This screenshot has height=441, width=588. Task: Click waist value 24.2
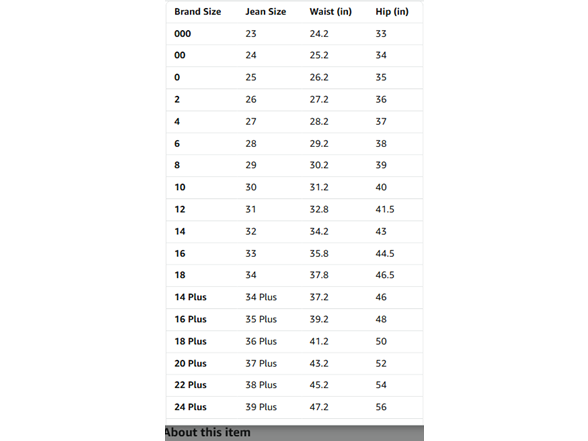coord(319,34)
